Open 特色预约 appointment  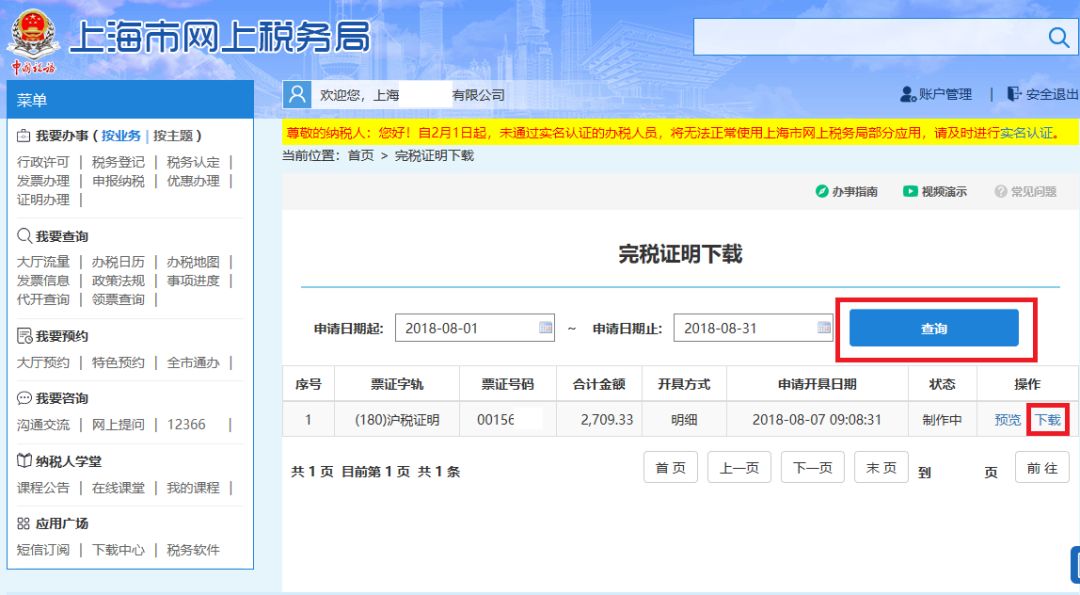click(118, 362)
